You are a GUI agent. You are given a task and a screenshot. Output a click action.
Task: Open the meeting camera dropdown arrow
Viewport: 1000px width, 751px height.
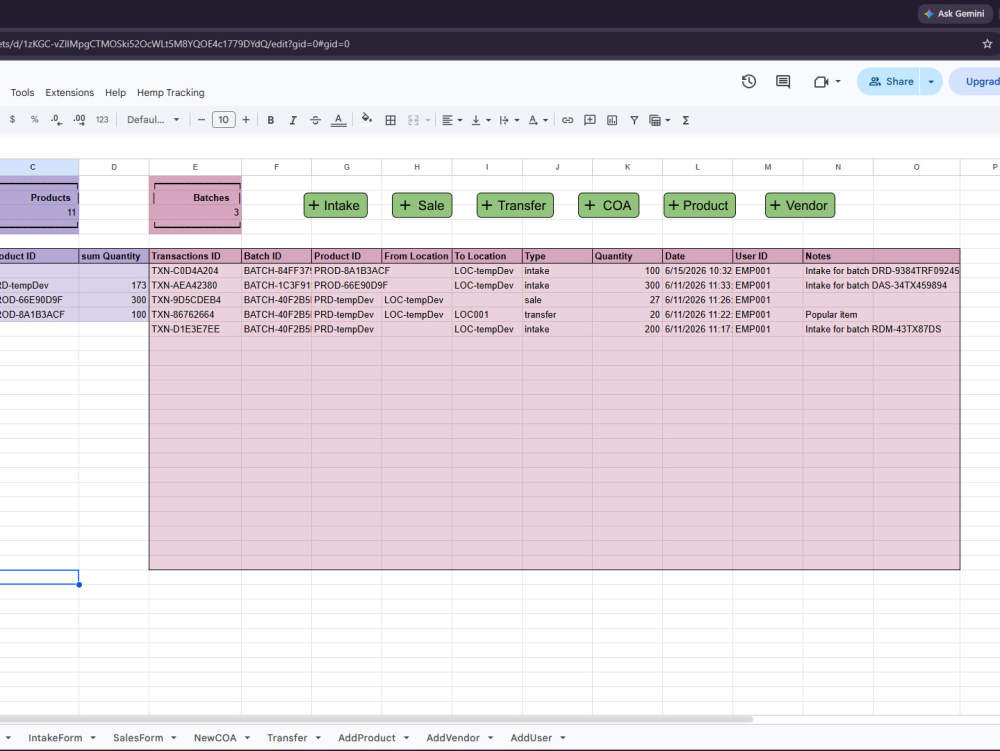coord(838,82)
